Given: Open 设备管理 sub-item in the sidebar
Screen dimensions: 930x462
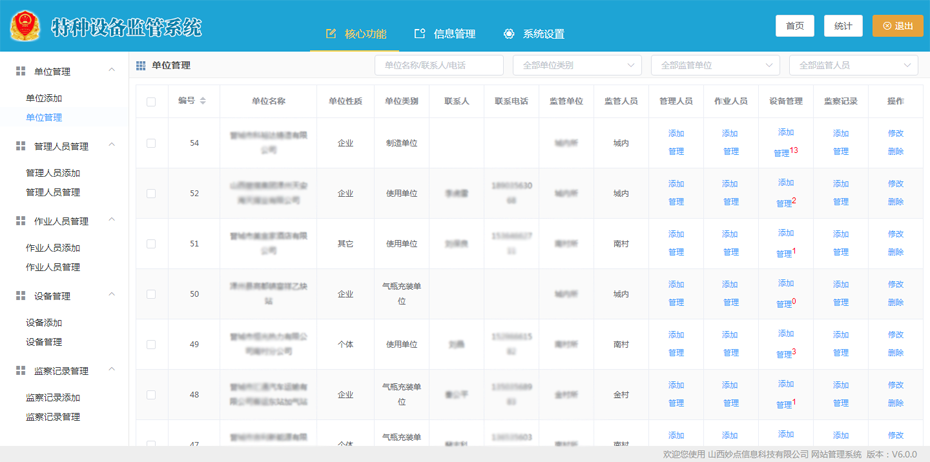Looking at the screenshot, I should click(44, 342).
